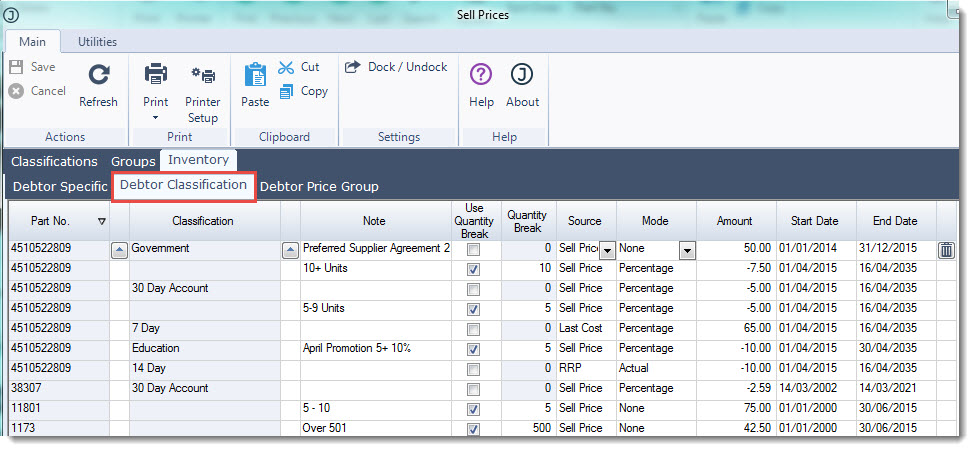
Task: Click the End Date column header
Action: tap(895, 221)
